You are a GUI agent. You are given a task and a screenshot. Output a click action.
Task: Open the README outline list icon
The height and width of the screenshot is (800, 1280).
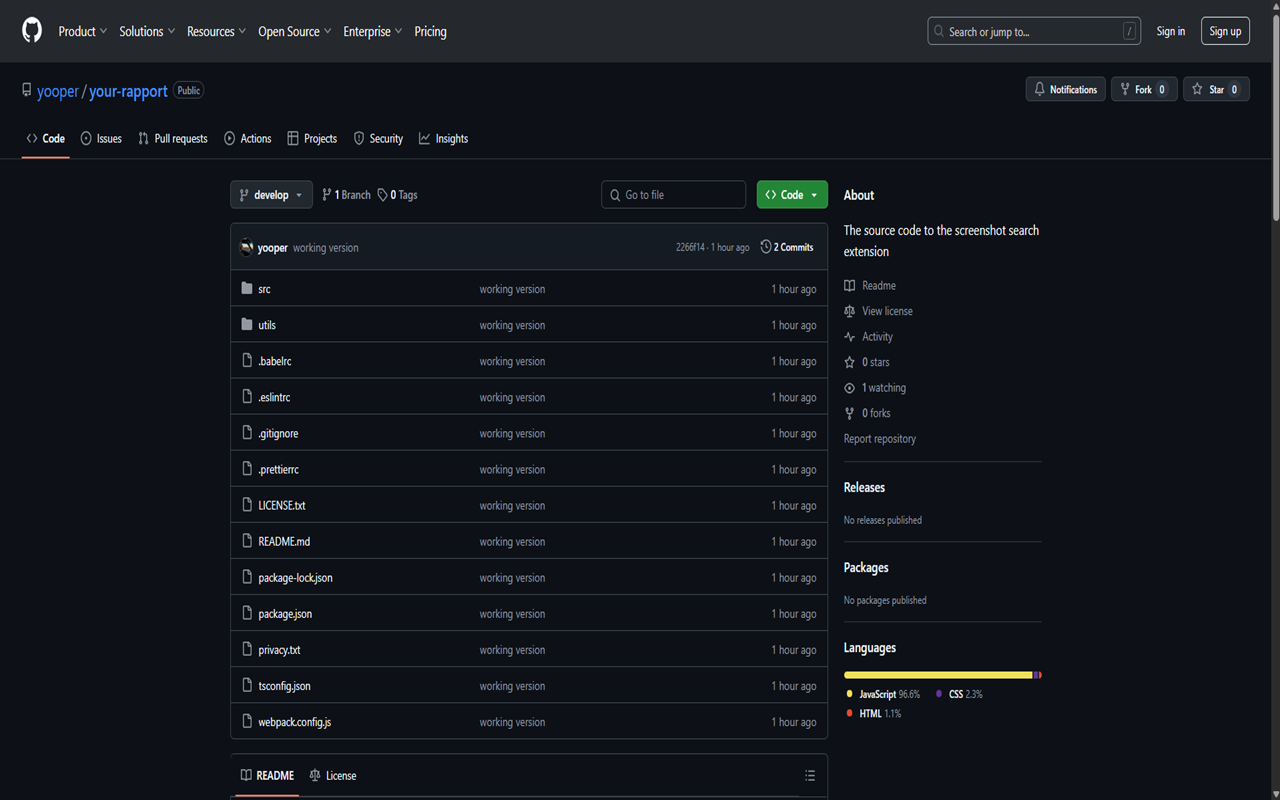pos(810,776)
